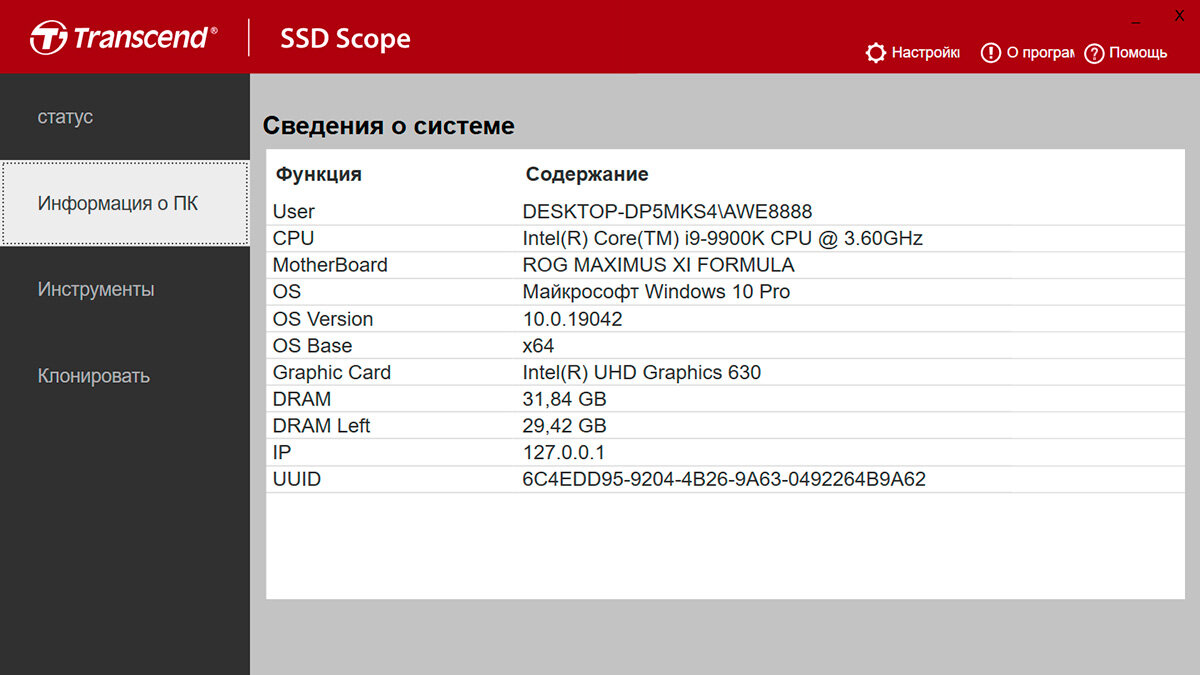Select the version value 10.0.19042

[x=574, y=319]
